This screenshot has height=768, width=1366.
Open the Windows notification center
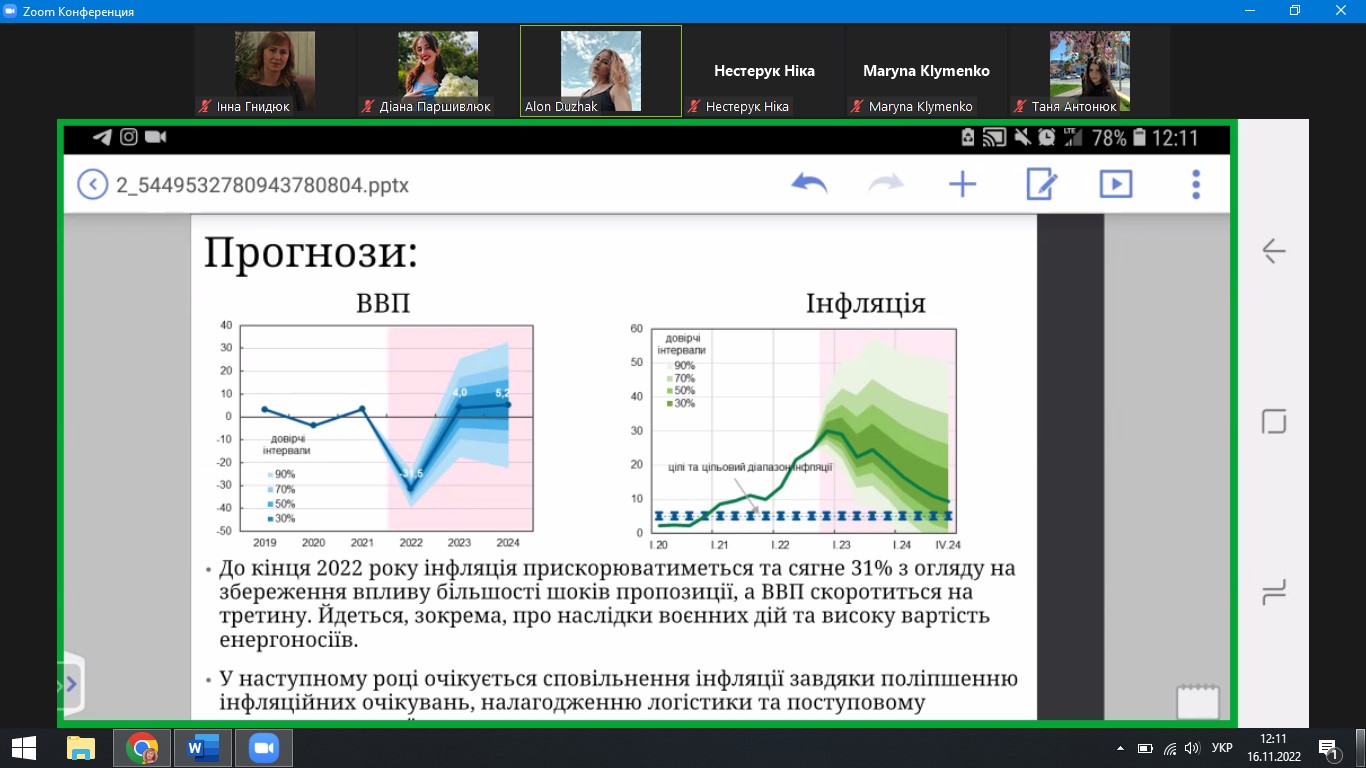click(x=1329, y=748)
